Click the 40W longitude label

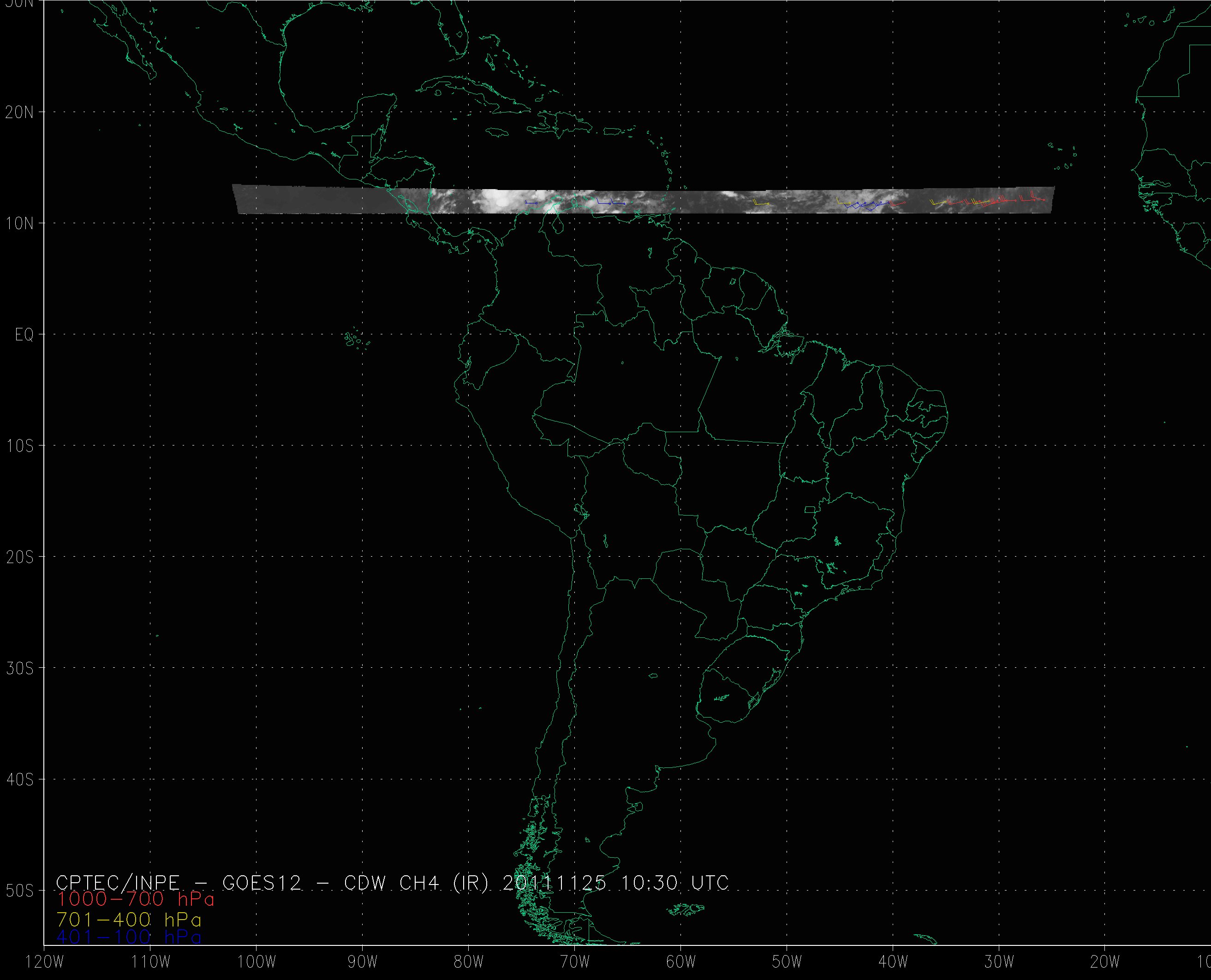[x=893, y=962]
